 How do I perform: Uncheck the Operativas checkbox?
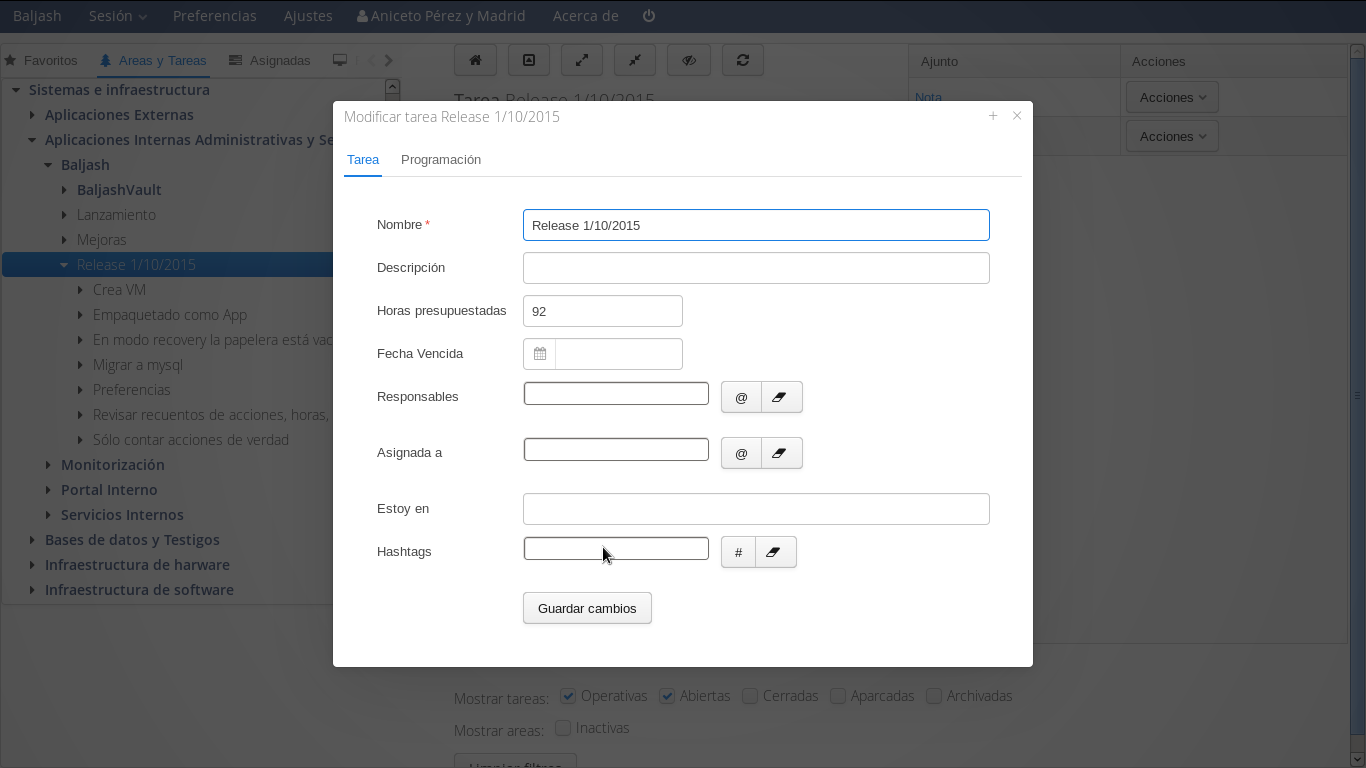568,696
